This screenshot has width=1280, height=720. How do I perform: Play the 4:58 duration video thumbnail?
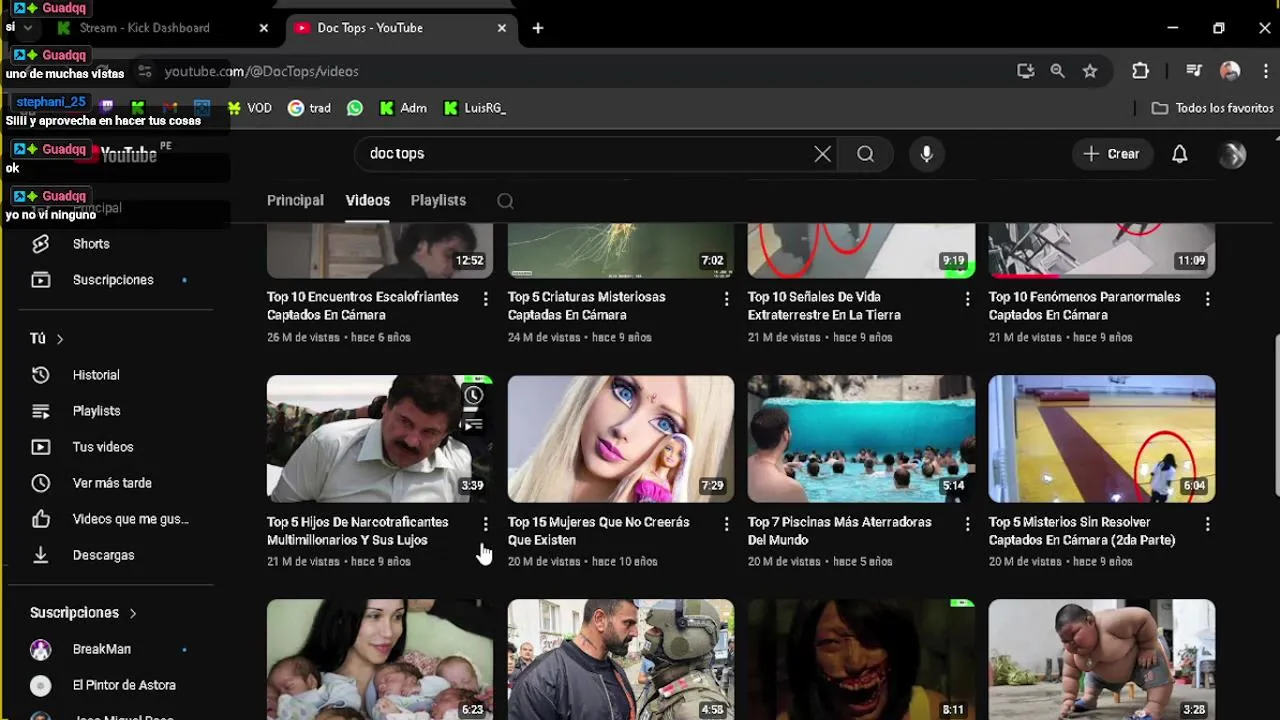[x=621, y=659]
